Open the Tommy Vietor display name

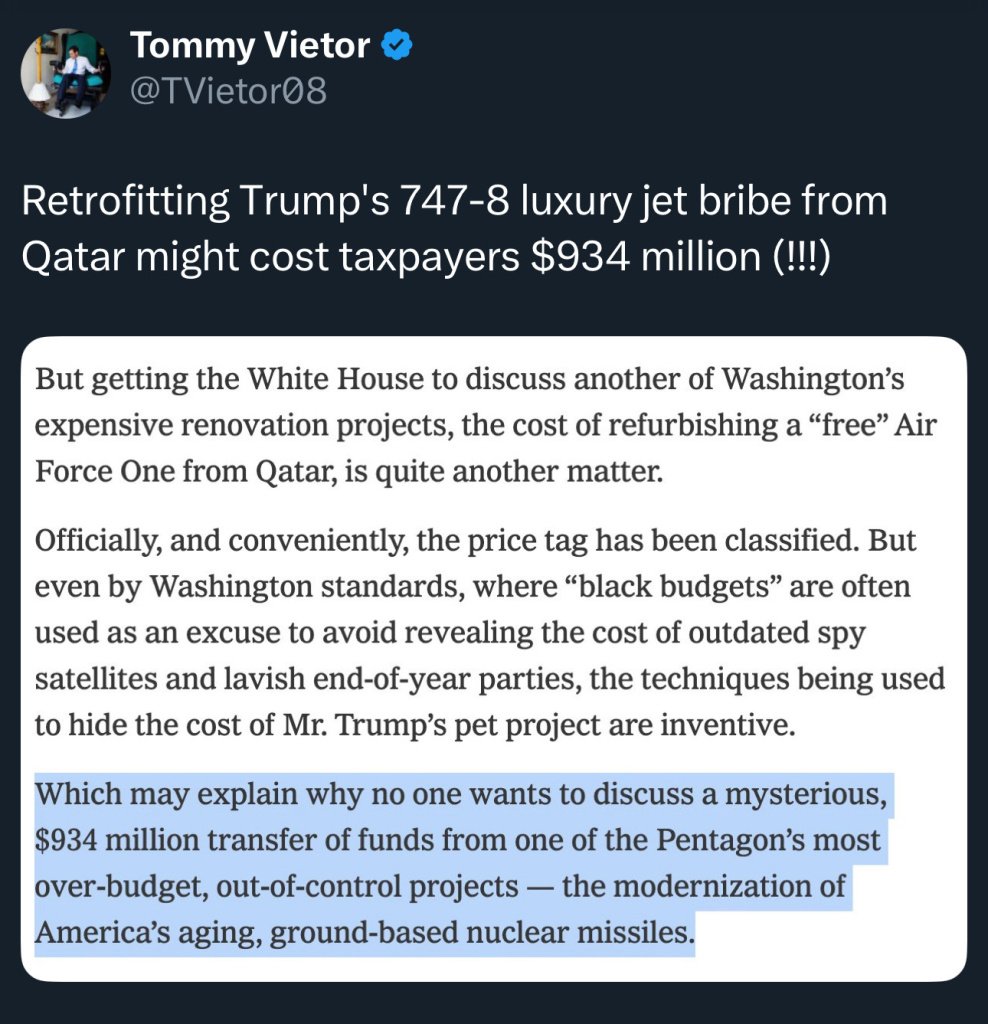click(250, 46)
